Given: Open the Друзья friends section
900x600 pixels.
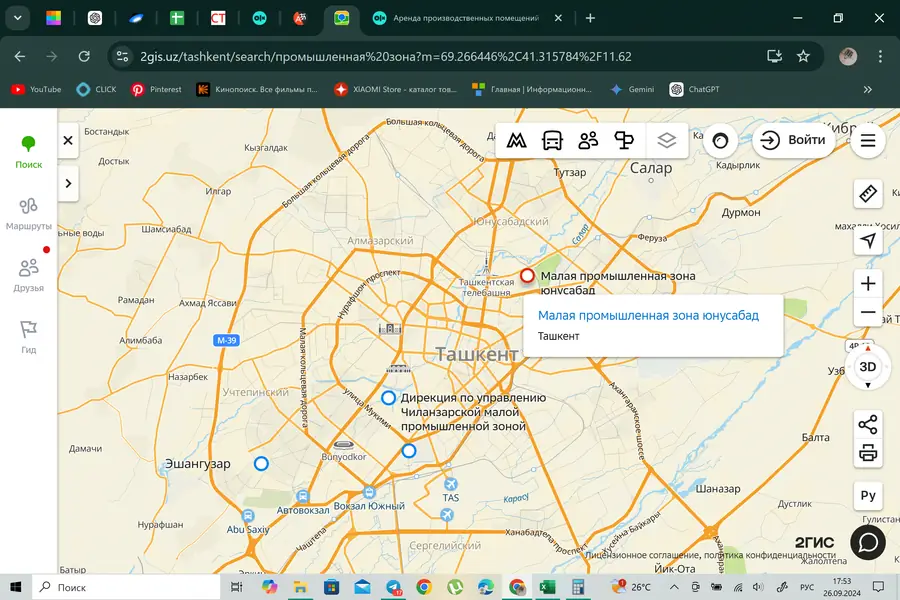Looking at the screenshot, I should coord(28,275).
